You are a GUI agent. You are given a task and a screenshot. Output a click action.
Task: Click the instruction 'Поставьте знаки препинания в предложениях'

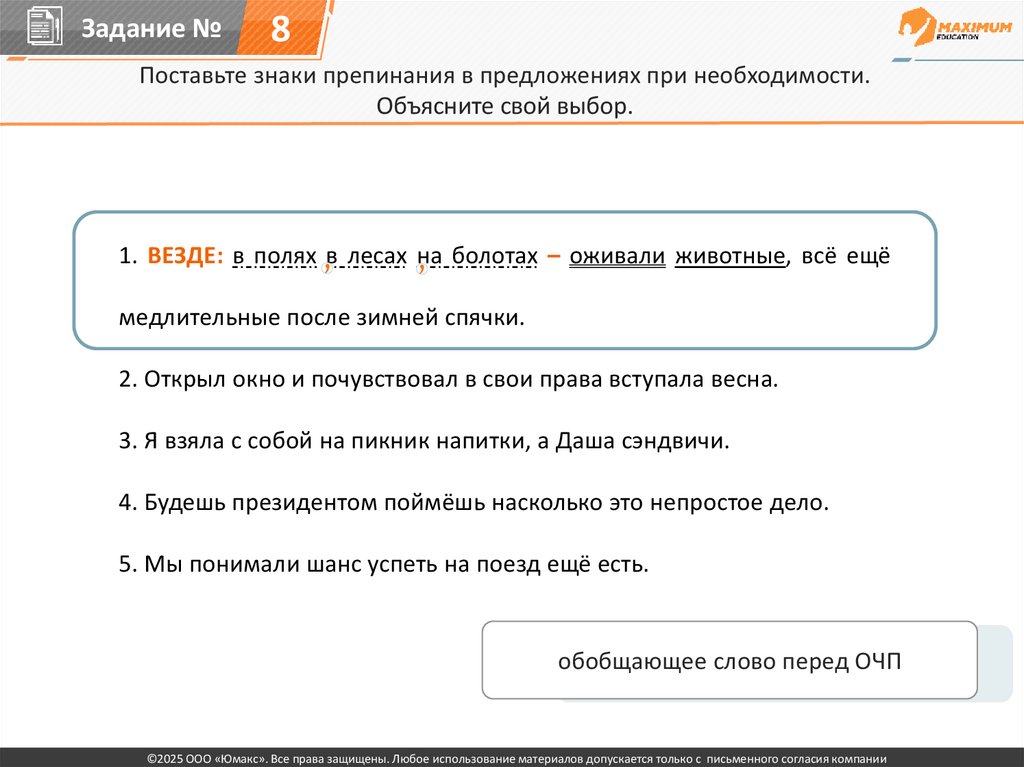504,76
